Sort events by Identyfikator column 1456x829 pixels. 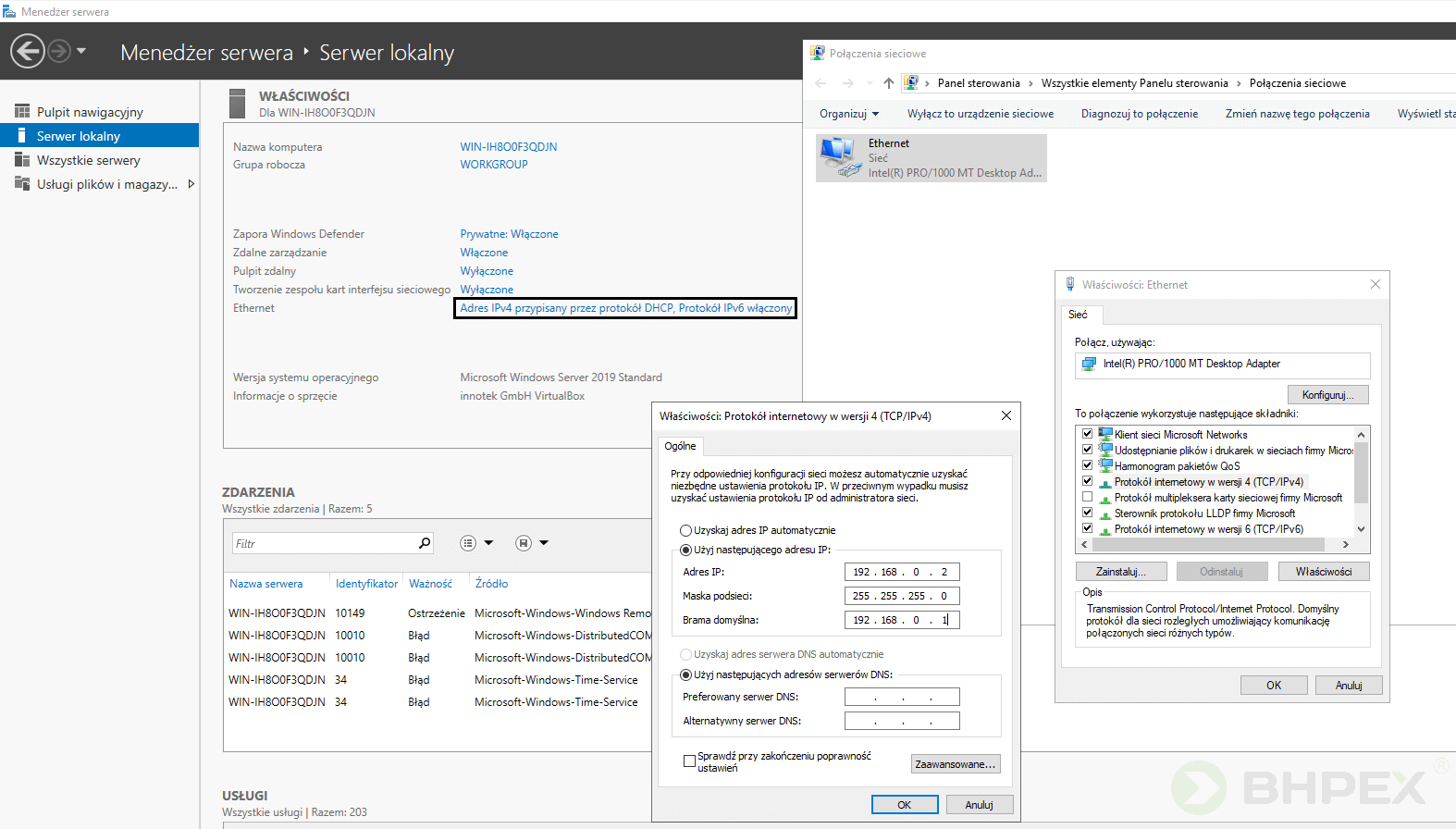click(366, 584)
